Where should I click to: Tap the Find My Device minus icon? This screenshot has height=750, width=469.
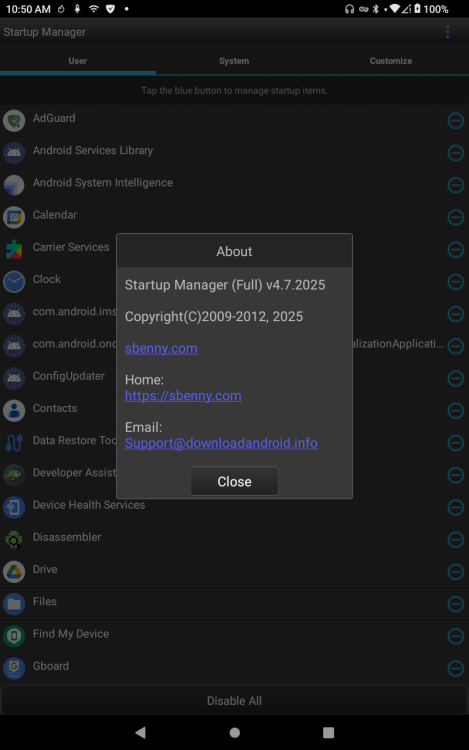tap(456, 636)
